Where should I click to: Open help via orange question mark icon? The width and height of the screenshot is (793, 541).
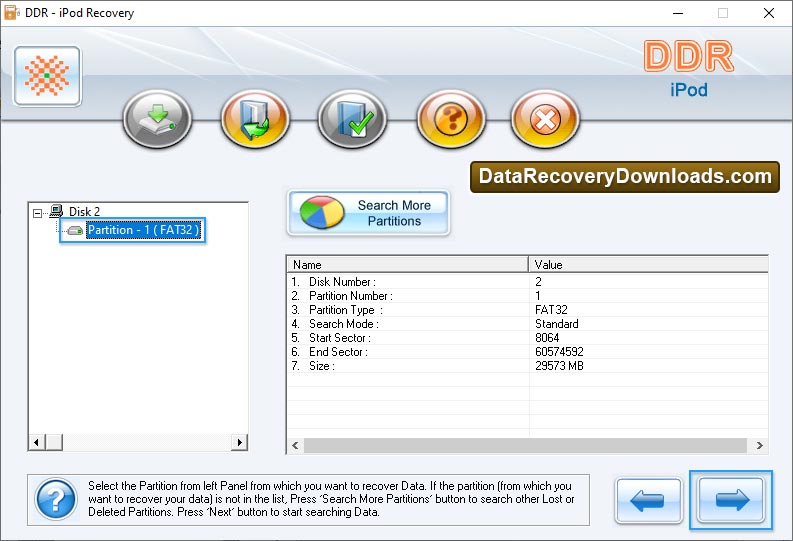point(451,119)
